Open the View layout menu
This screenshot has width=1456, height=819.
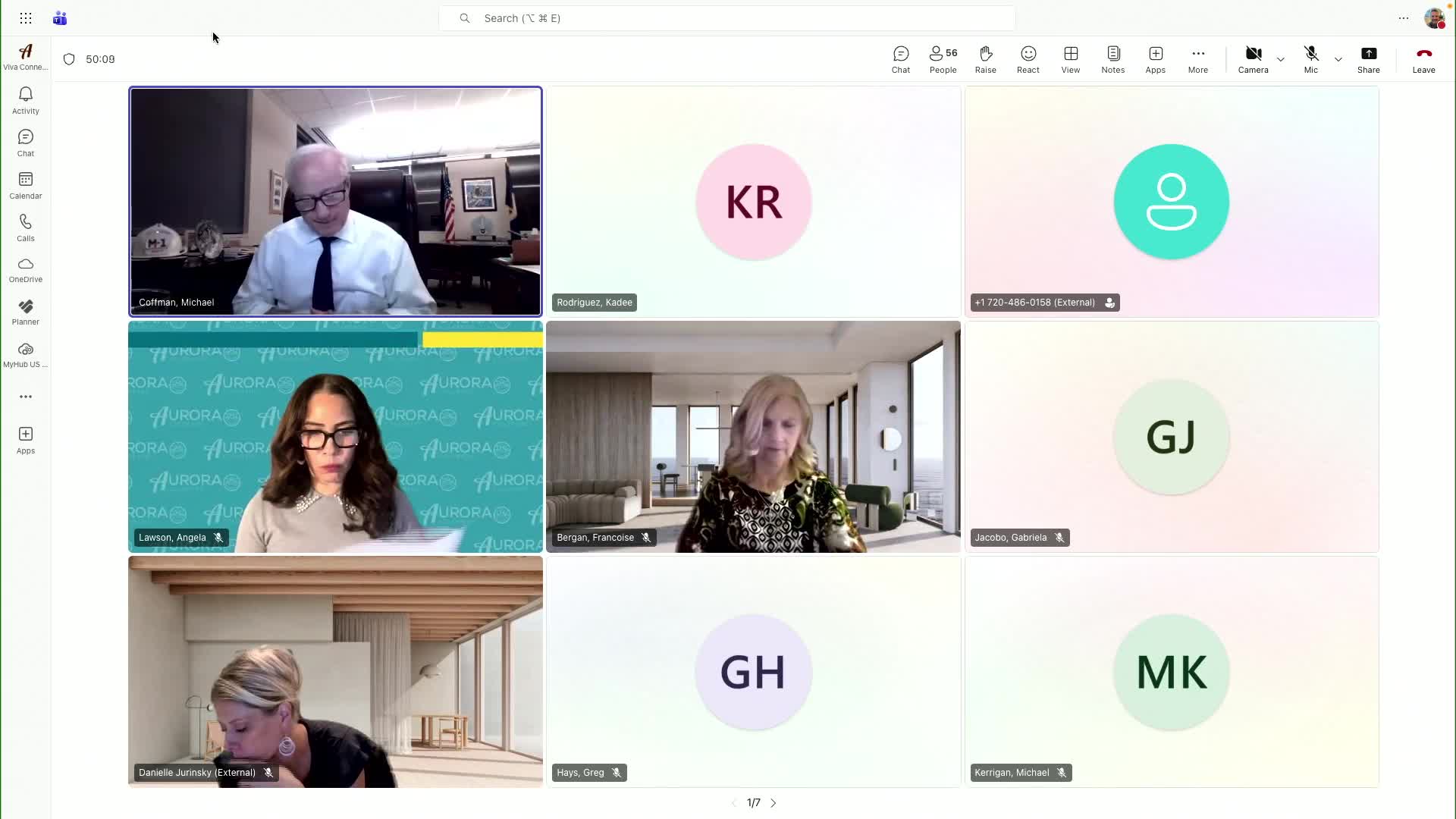[x=1070, y=59]
